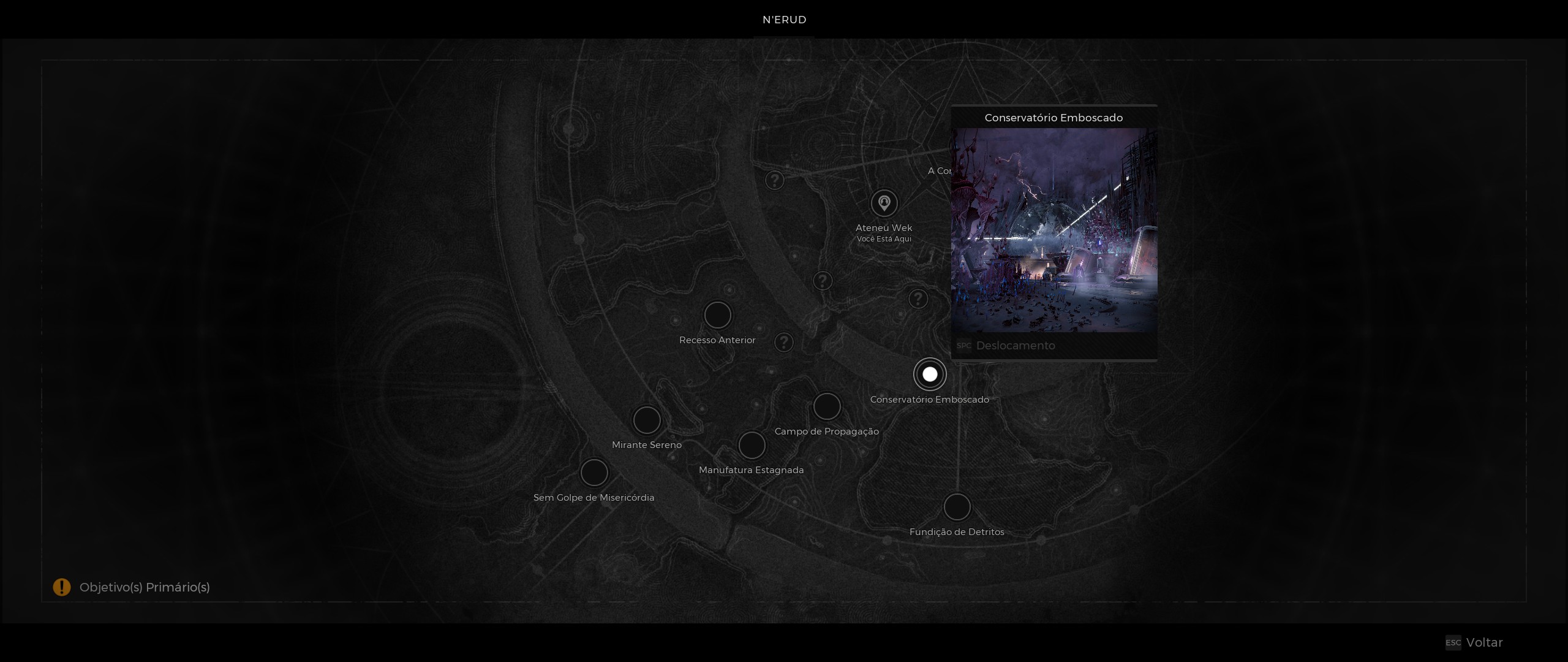Select the Sem Golpe de Misericórdia node

(594, 473)
